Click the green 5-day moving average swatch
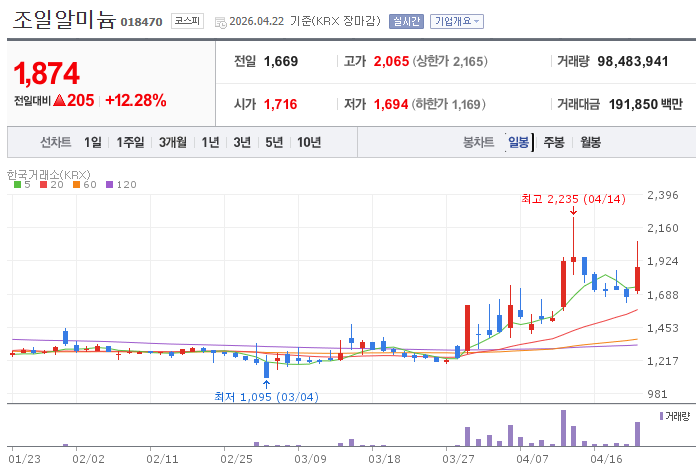Image resolution: width=696 pixels, height=471 pixels. 17,185
